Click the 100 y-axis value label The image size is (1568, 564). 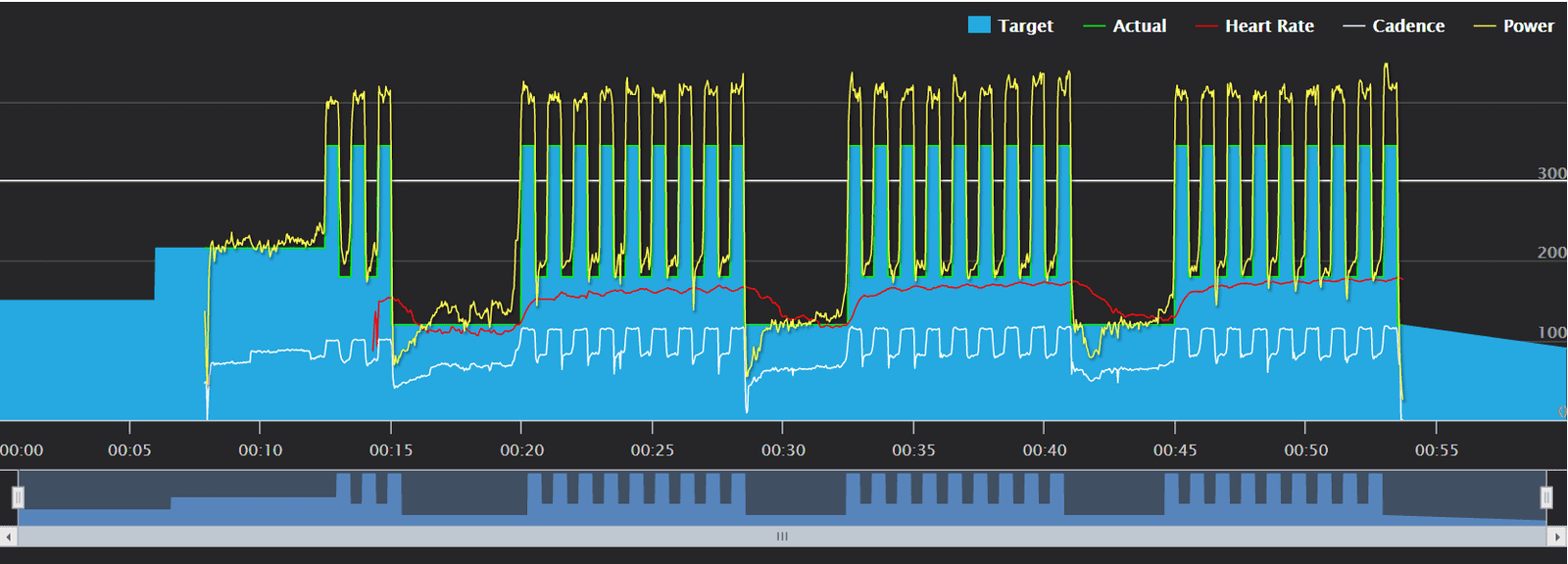pos(1551,333)
